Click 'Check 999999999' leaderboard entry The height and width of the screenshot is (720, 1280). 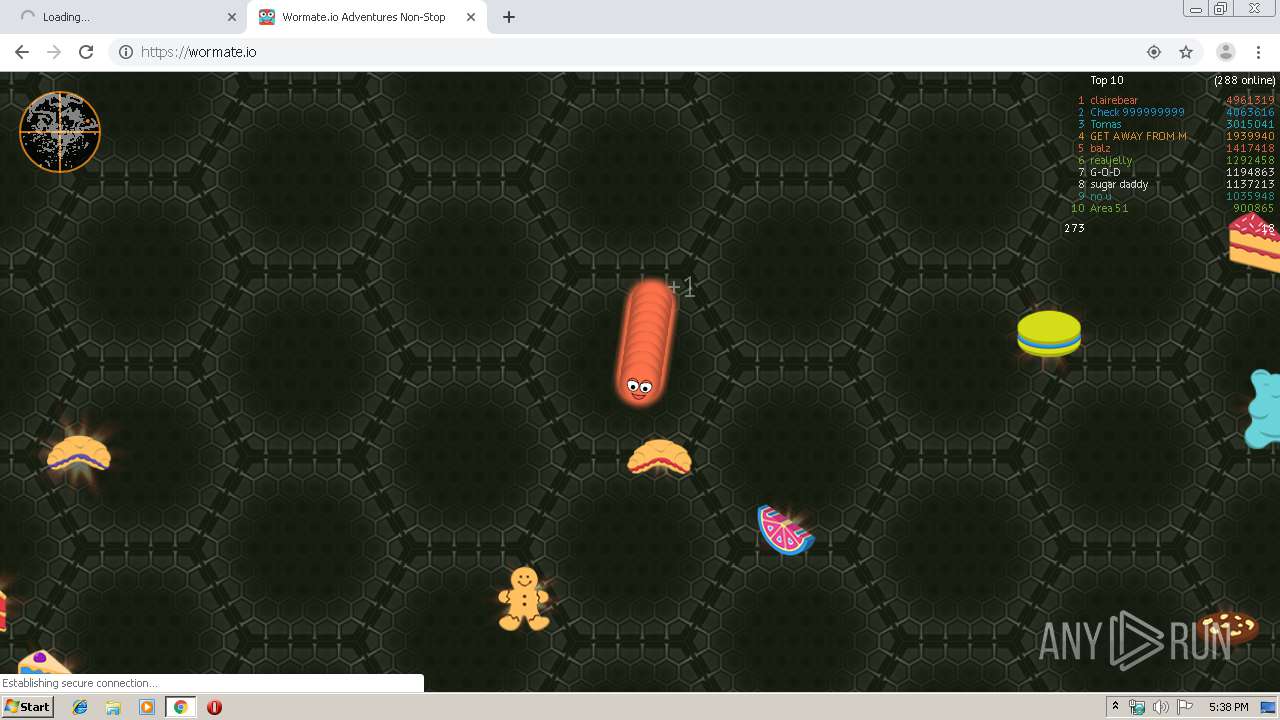pos(1137,112)
